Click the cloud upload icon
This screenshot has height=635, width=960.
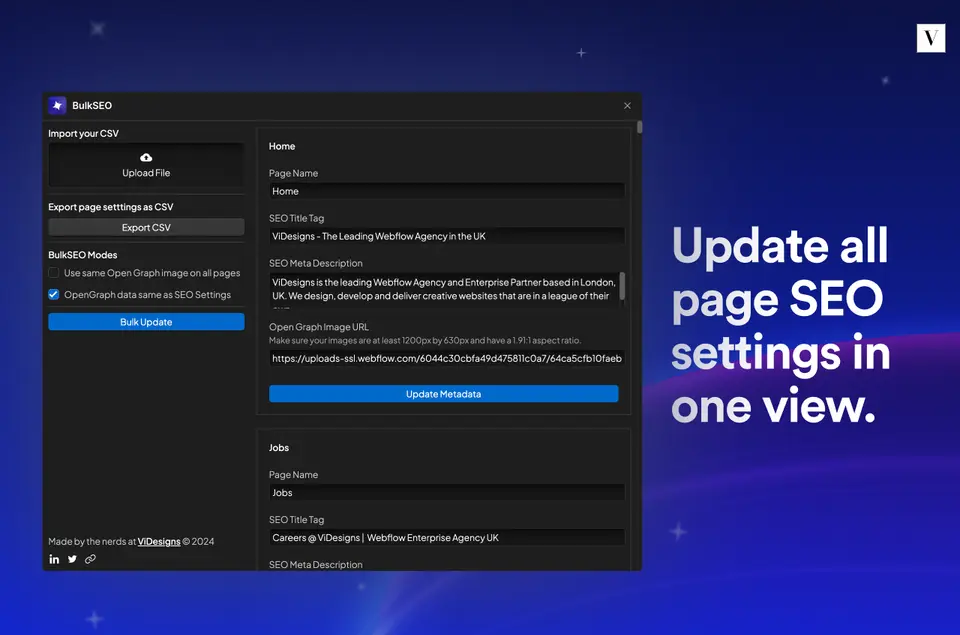pyautogui.click(x=146, y=157)
